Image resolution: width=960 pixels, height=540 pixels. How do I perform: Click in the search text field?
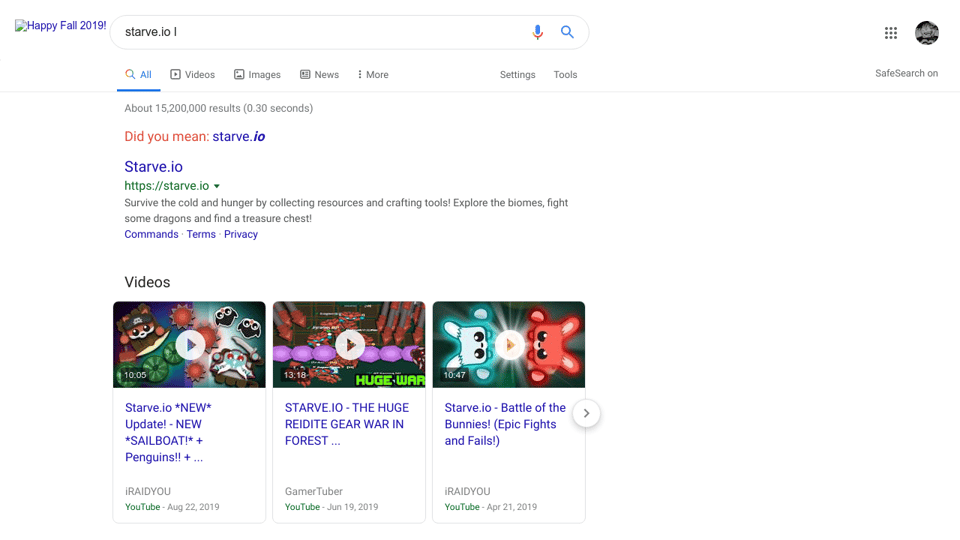321,32
